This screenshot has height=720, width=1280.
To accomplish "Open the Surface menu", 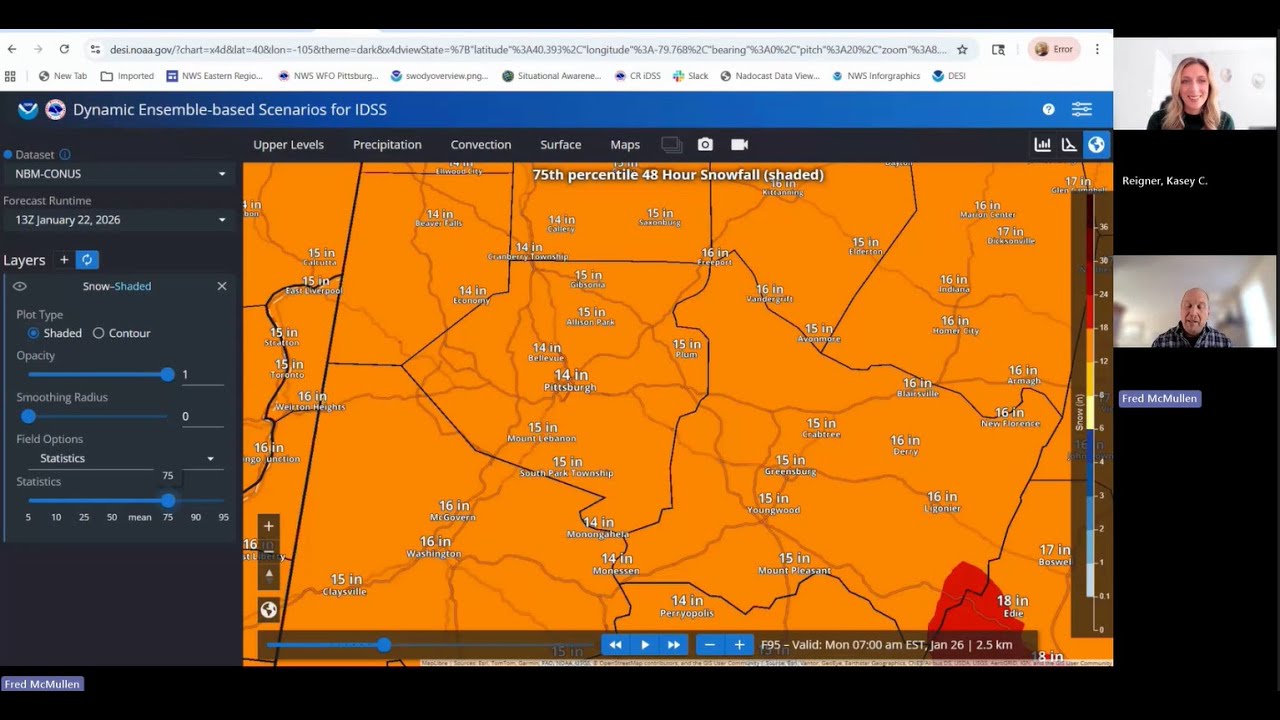I will (561, 145).
